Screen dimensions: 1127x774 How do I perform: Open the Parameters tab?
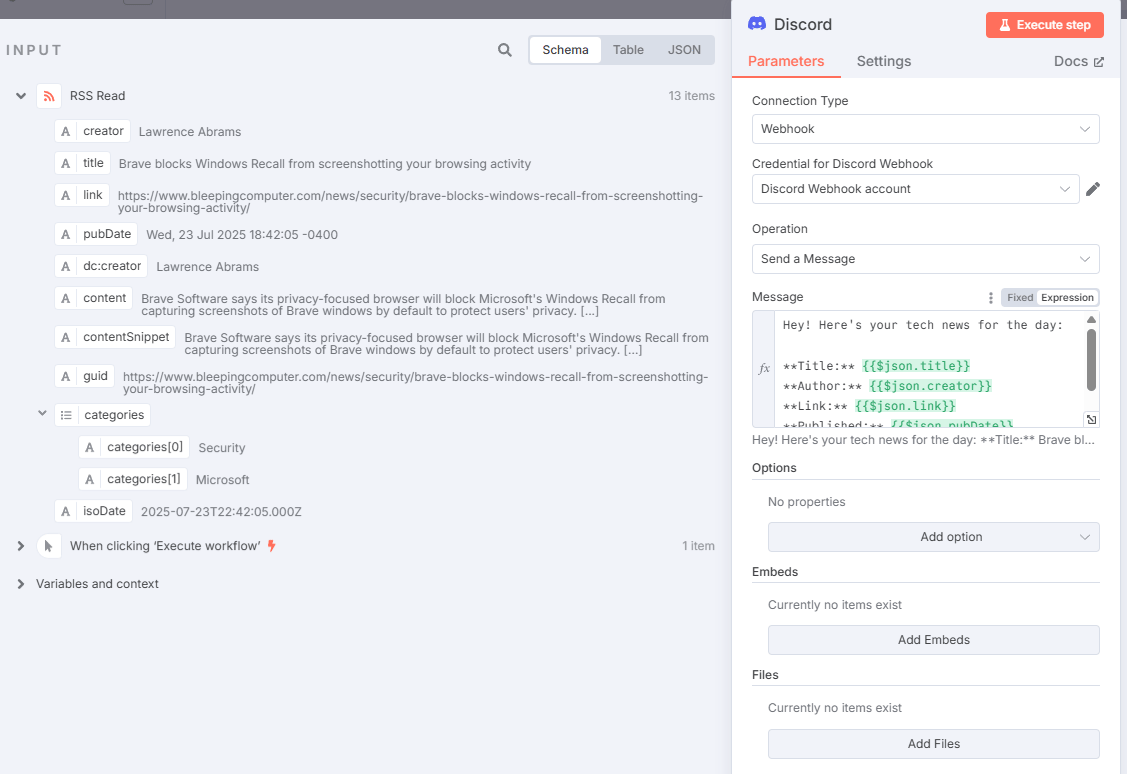tap(786, 61)
